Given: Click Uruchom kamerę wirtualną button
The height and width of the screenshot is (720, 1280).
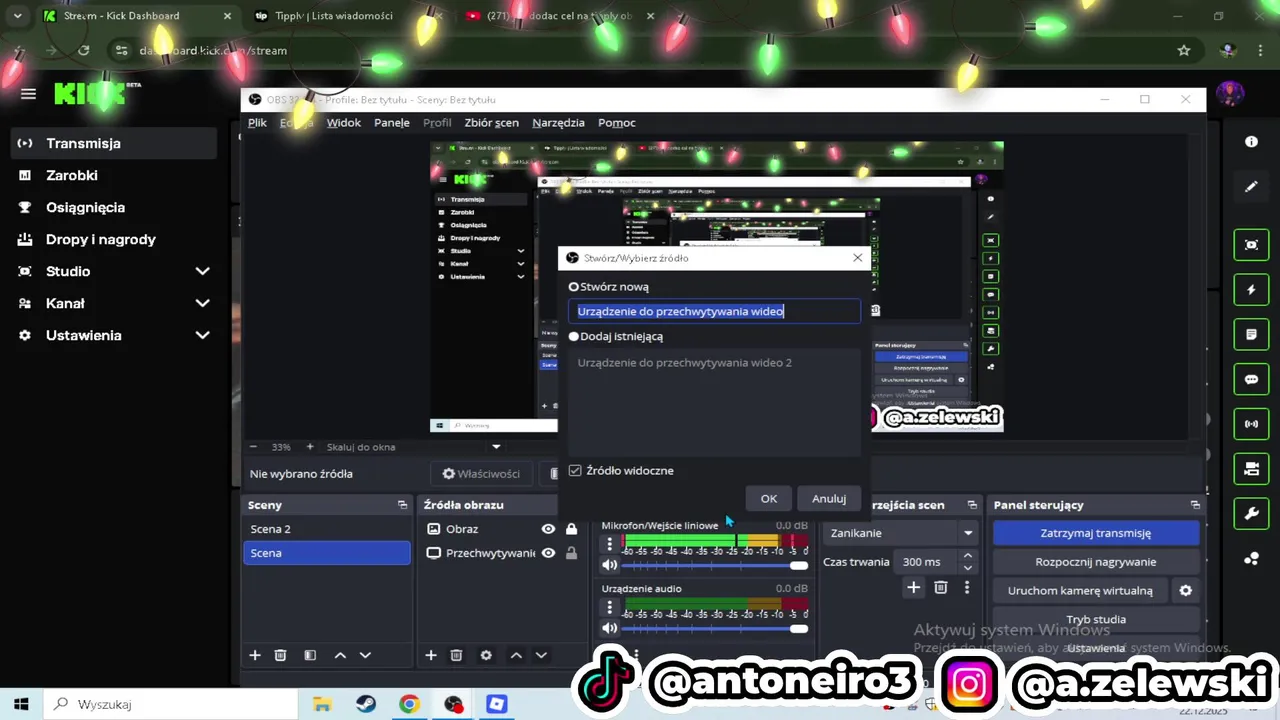Looking at the screenshot, I should tap(1080, 590).
